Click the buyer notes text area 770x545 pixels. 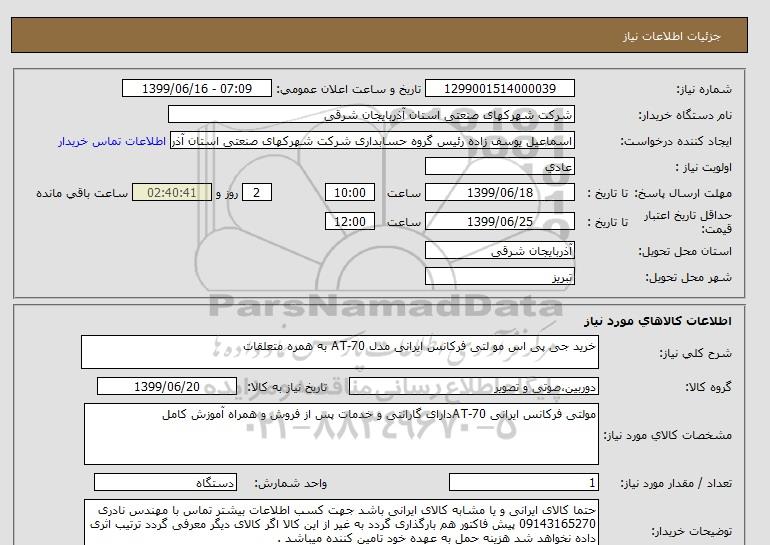tap(341, 522)
